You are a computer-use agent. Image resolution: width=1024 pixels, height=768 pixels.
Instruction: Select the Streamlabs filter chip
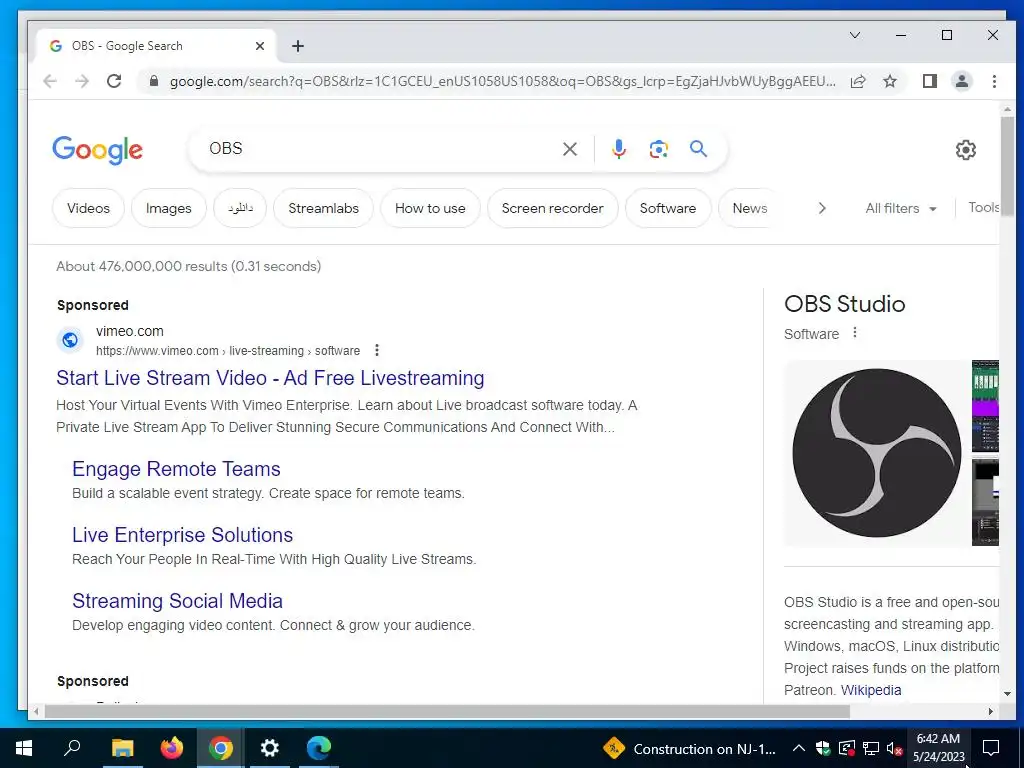point(323,208)
